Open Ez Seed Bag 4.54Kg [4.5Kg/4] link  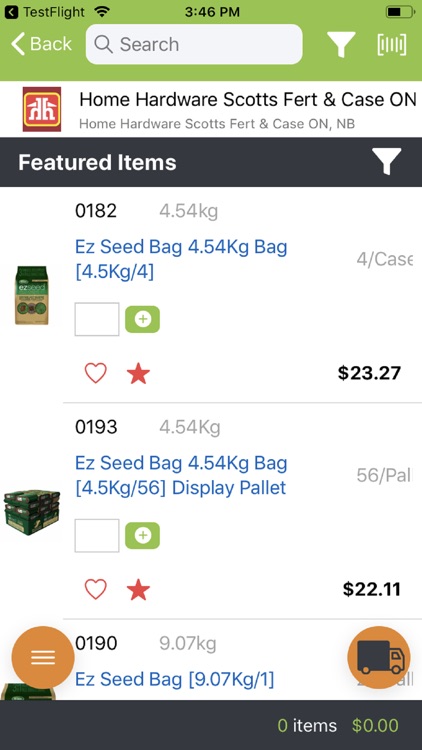tap(181, 259)
